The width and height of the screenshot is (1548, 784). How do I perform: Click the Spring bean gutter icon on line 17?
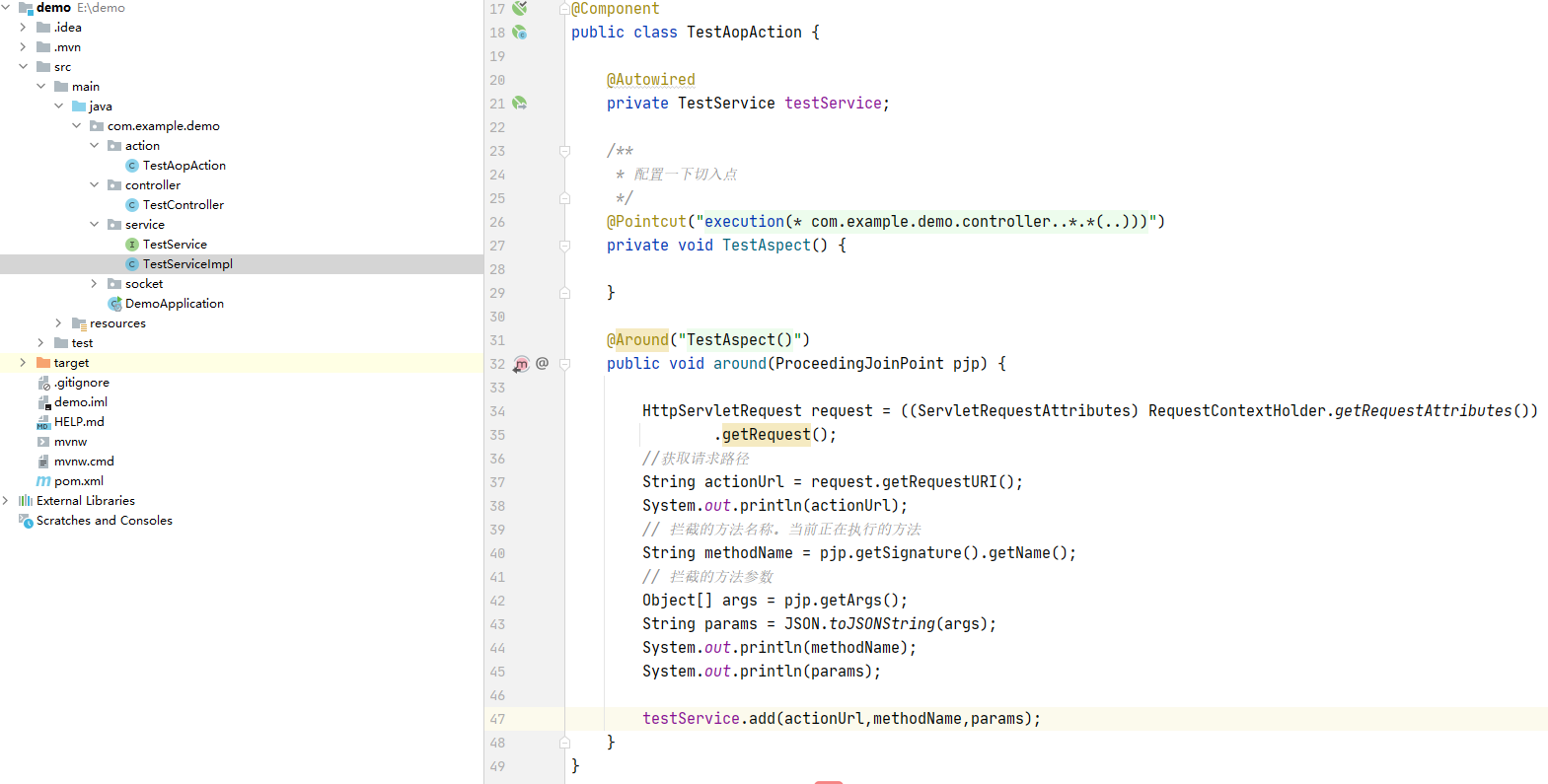pyautogui.click(x=519, y=8)
